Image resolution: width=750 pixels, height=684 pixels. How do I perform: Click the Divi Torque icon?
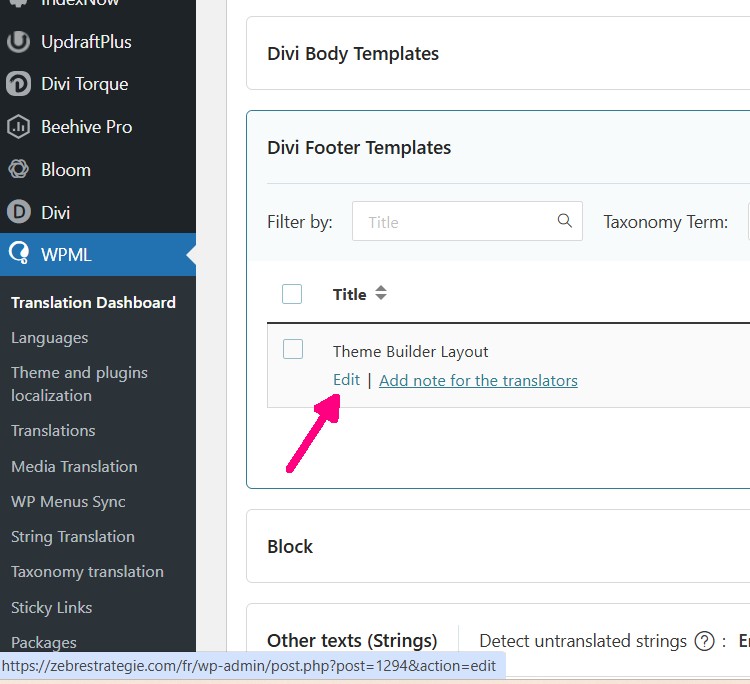18,84
